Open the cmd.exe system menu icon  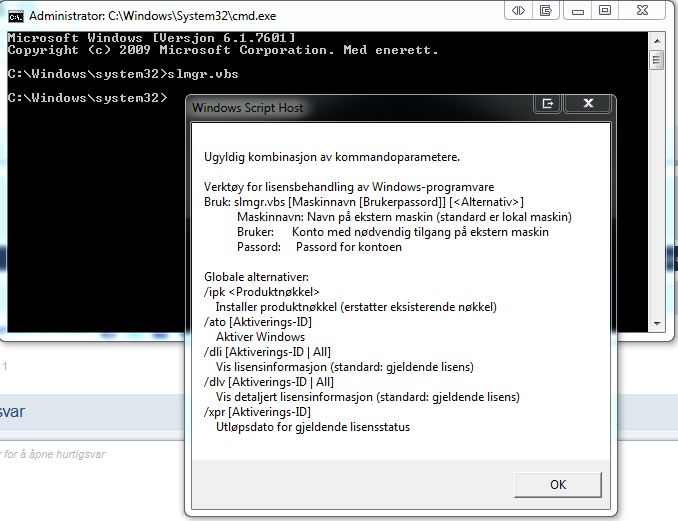pyautogui.click(x=16, y=16)
